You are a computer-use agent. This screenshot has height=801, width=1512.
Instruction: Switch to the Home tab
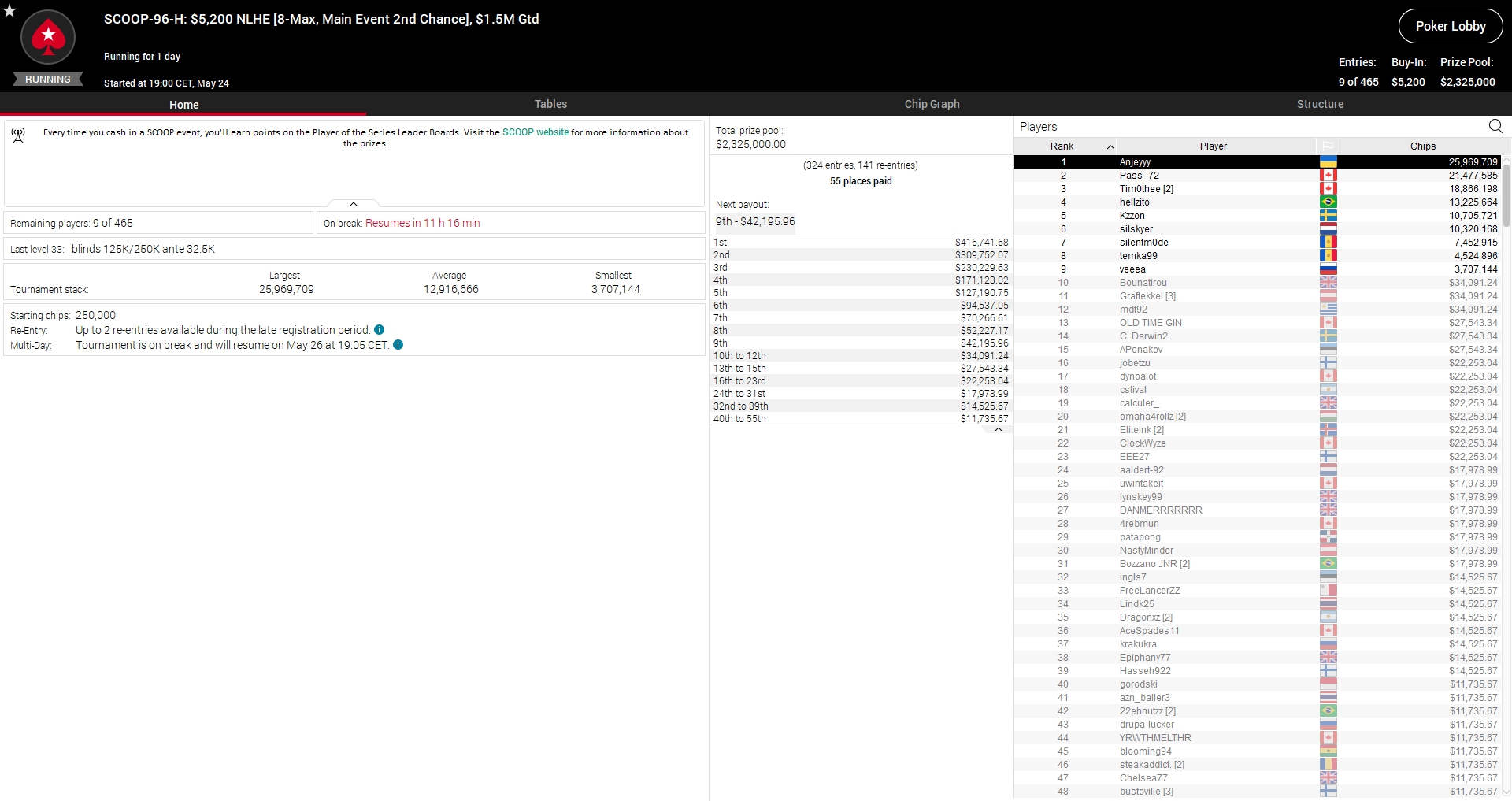tap(183, 104)
